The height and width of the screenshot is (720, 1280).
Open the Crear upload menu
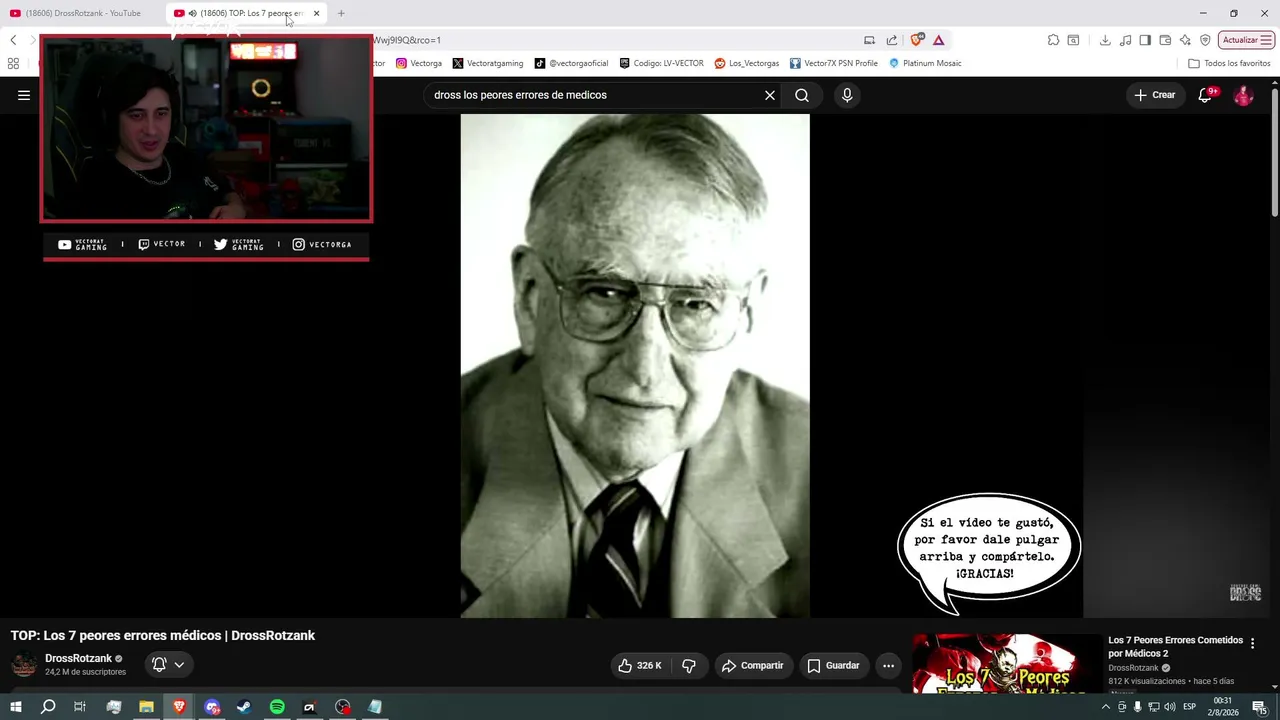coord(1155,95)
